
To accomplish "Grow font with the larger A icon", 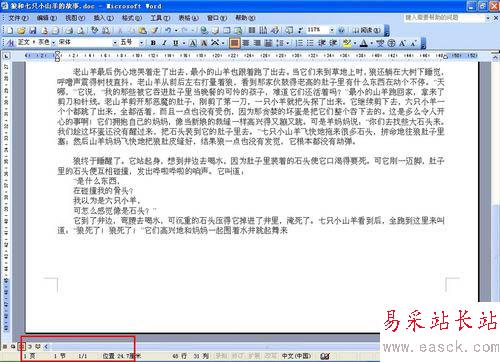I will coord(402,43).
